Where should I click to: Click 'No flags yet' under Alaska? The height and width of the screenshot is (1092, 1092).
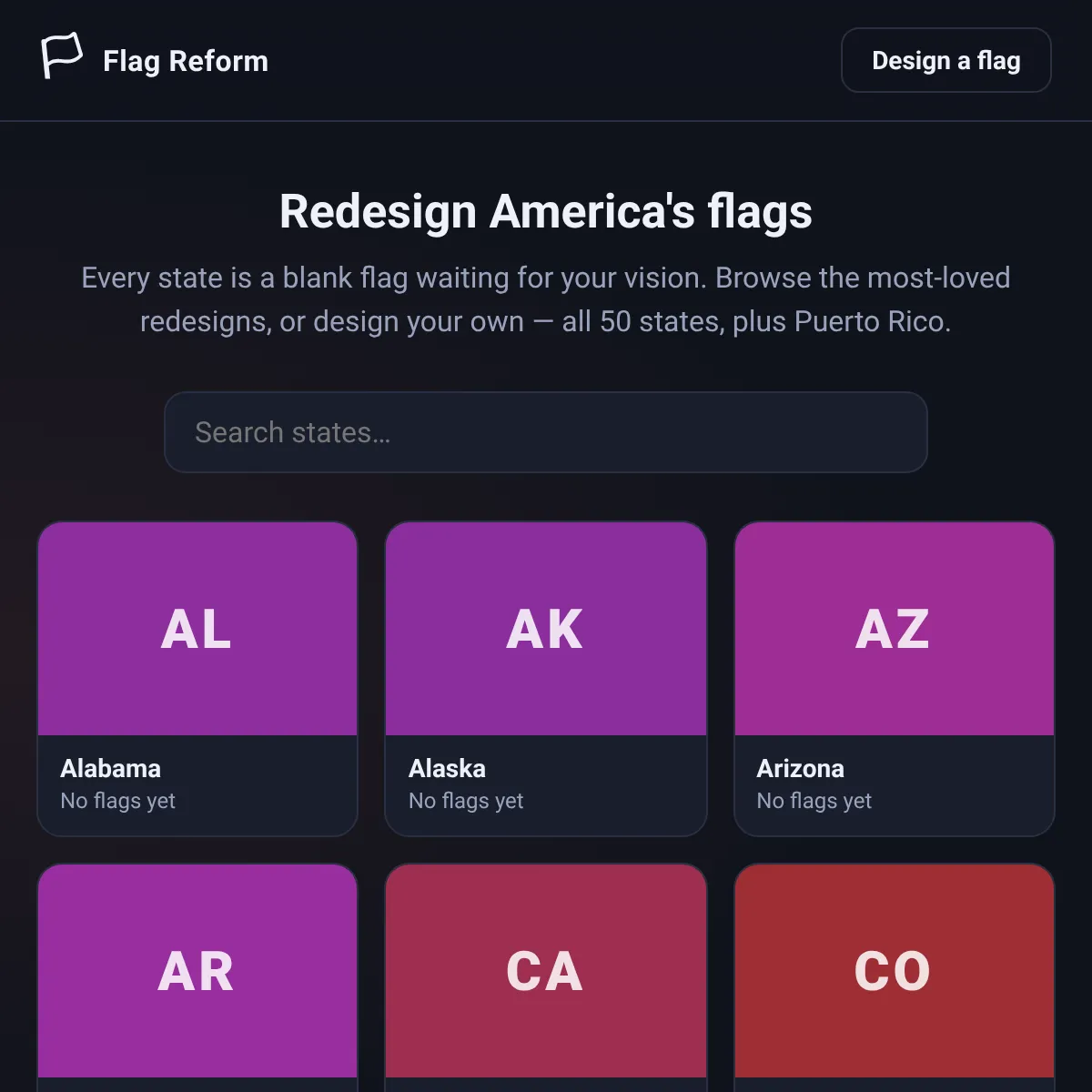[x=466, y=801]
